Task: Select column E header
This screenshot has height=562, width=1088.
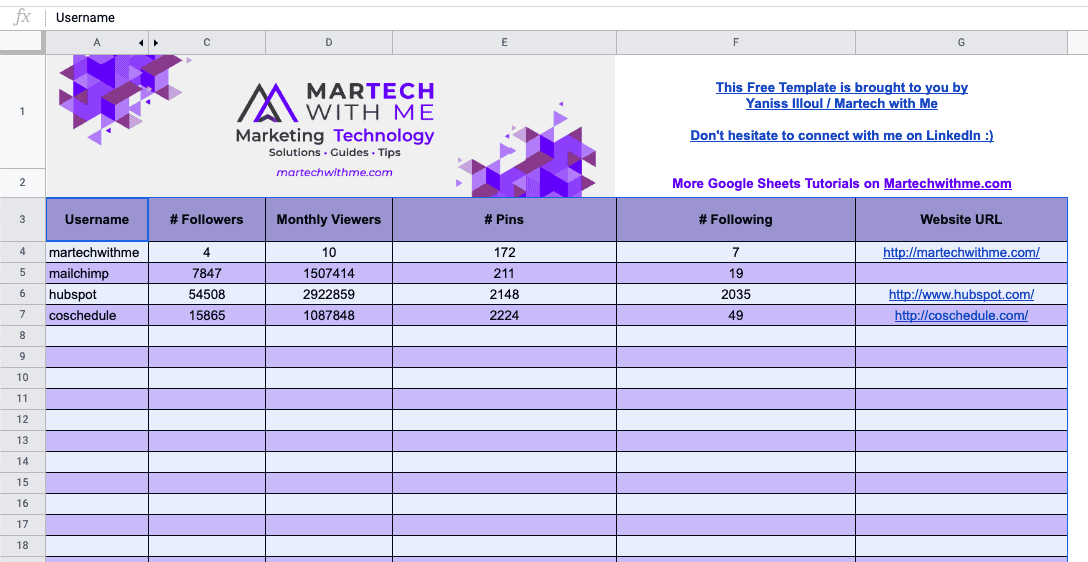Action: tap(504, 43)
